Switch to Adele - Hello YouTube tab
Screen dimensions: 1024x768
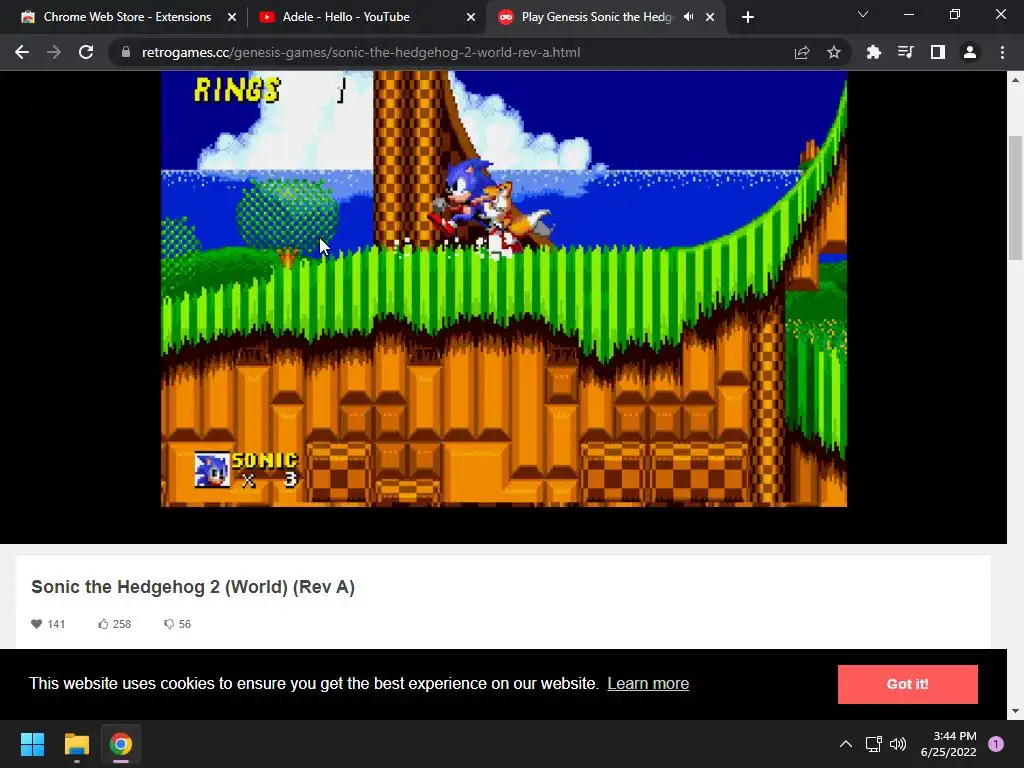pos(346,17)
